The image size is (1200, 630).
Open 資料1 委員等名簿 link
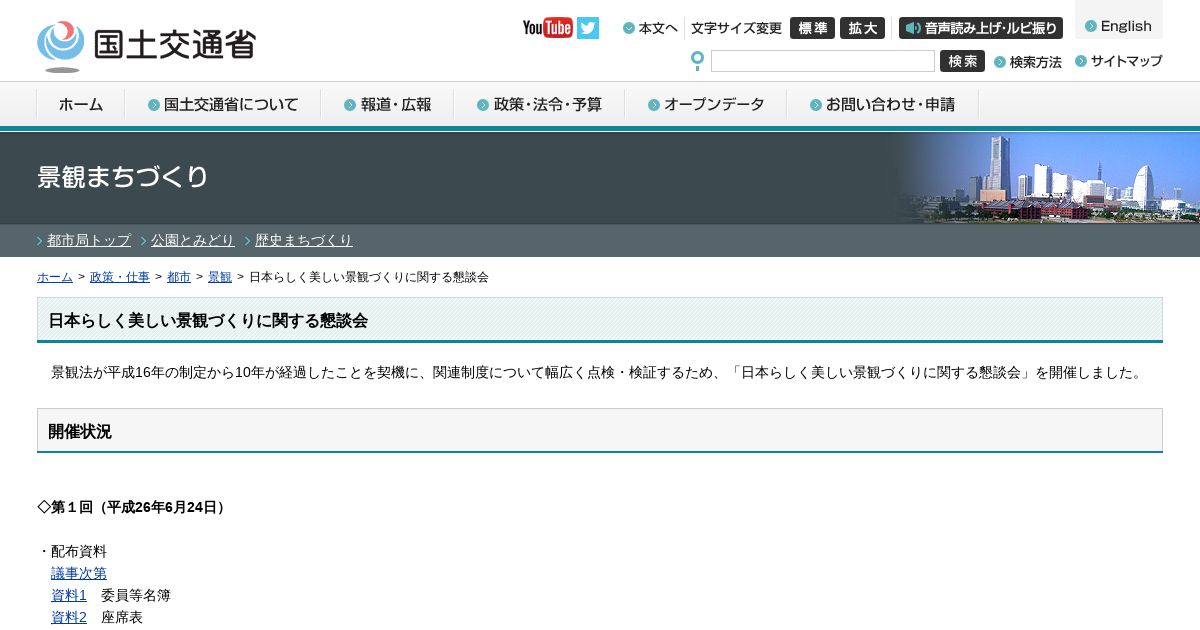[x=69, y=595]
